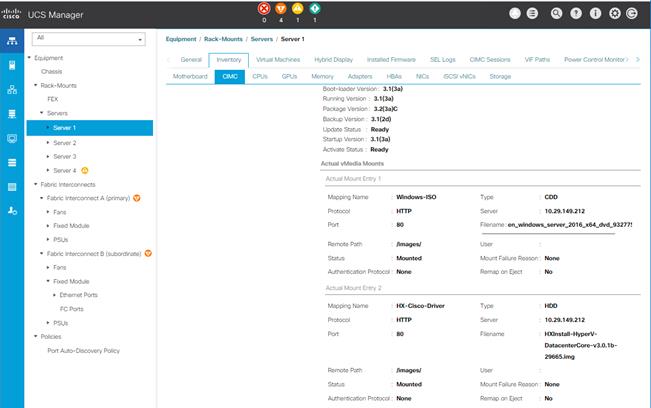Collapse the Rack-Mounts tree node
651x408 pixels.
coord(36,86)
